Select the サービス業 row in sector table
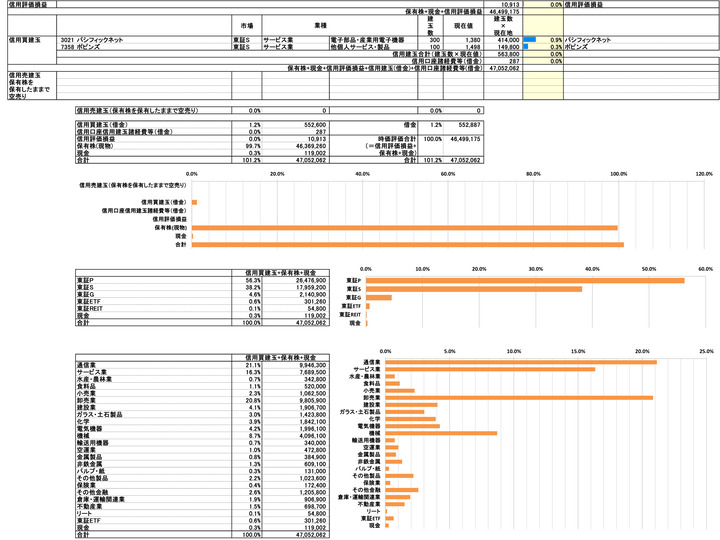 point(202,372)
